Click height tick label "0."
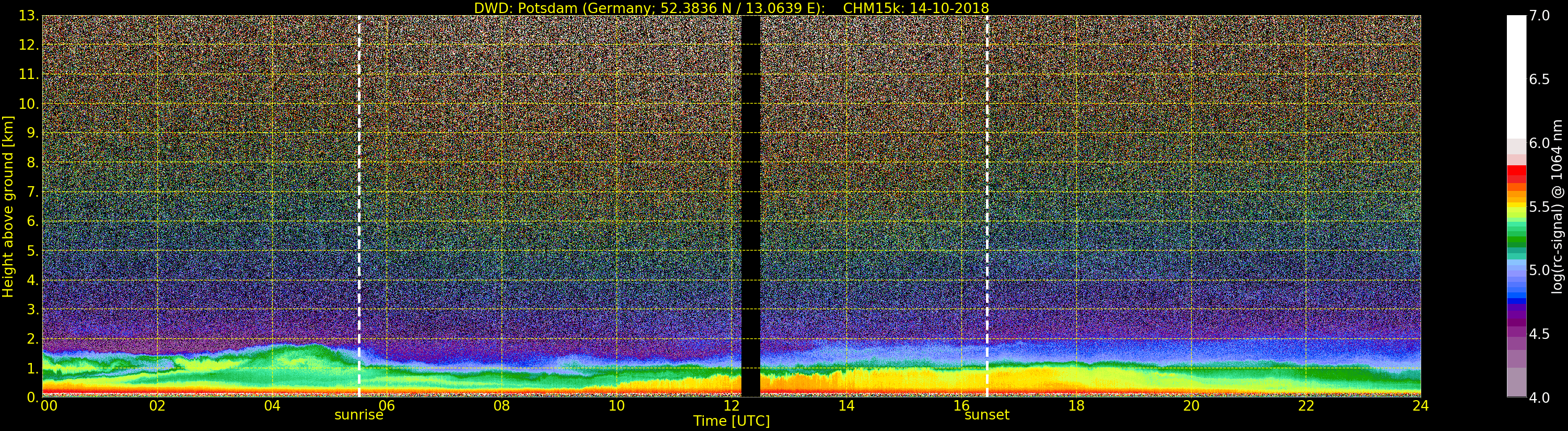 tap(33, 397)
